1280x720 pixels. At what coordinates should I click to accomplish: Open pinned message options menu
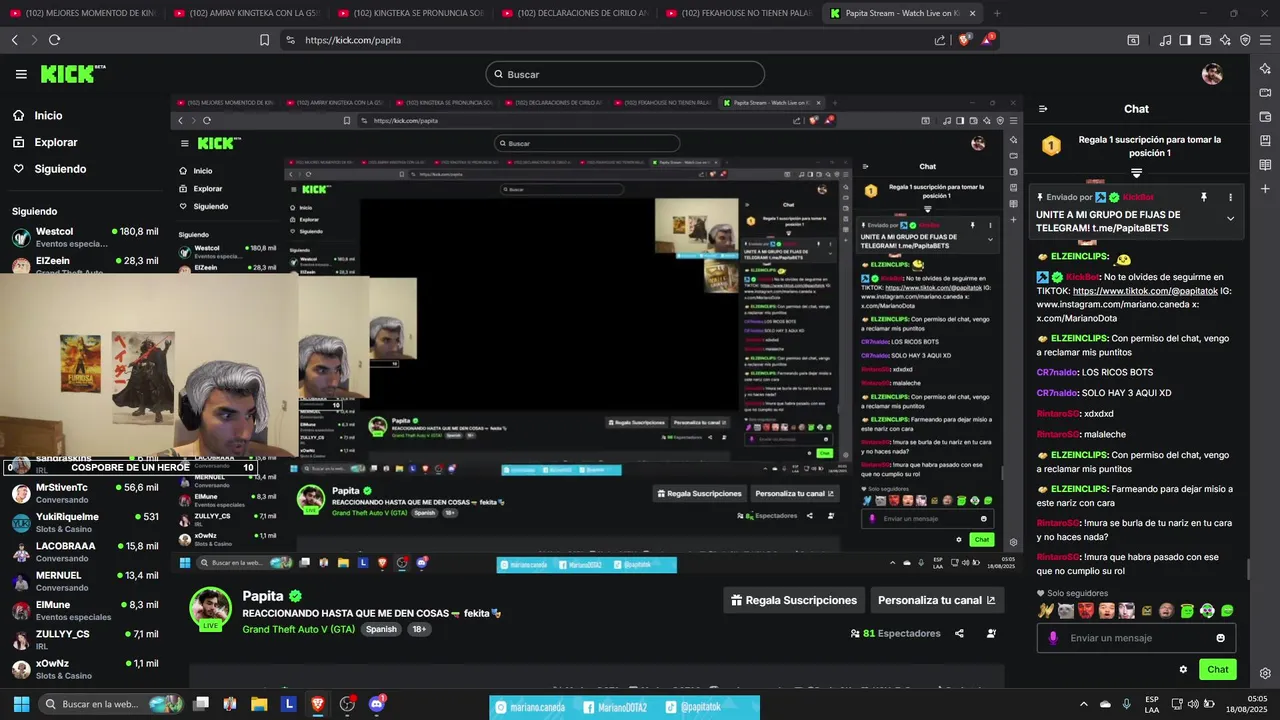(1230, 197)
